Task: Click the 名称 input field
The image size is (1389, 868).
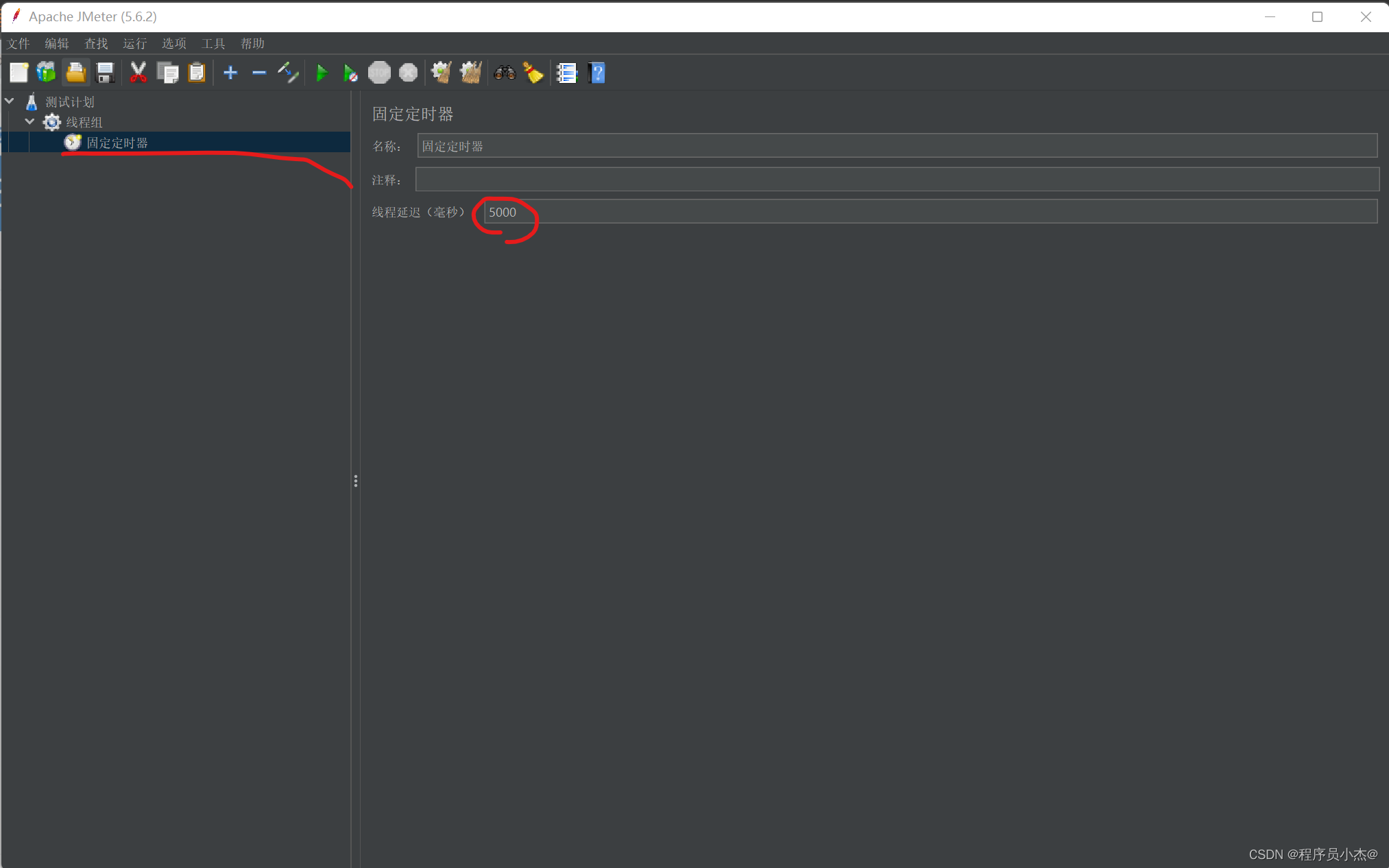Action: (897, 146)
